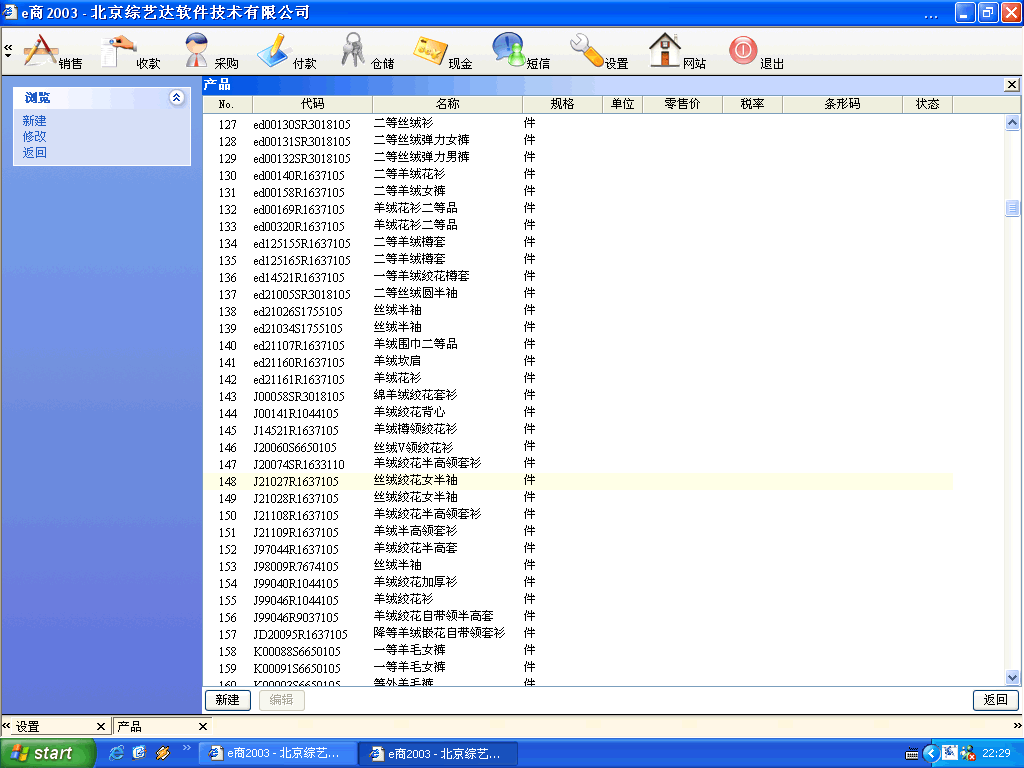
Task: Open the 付款 (Payment) toolbar icon
Action: (x=275, y=50)
